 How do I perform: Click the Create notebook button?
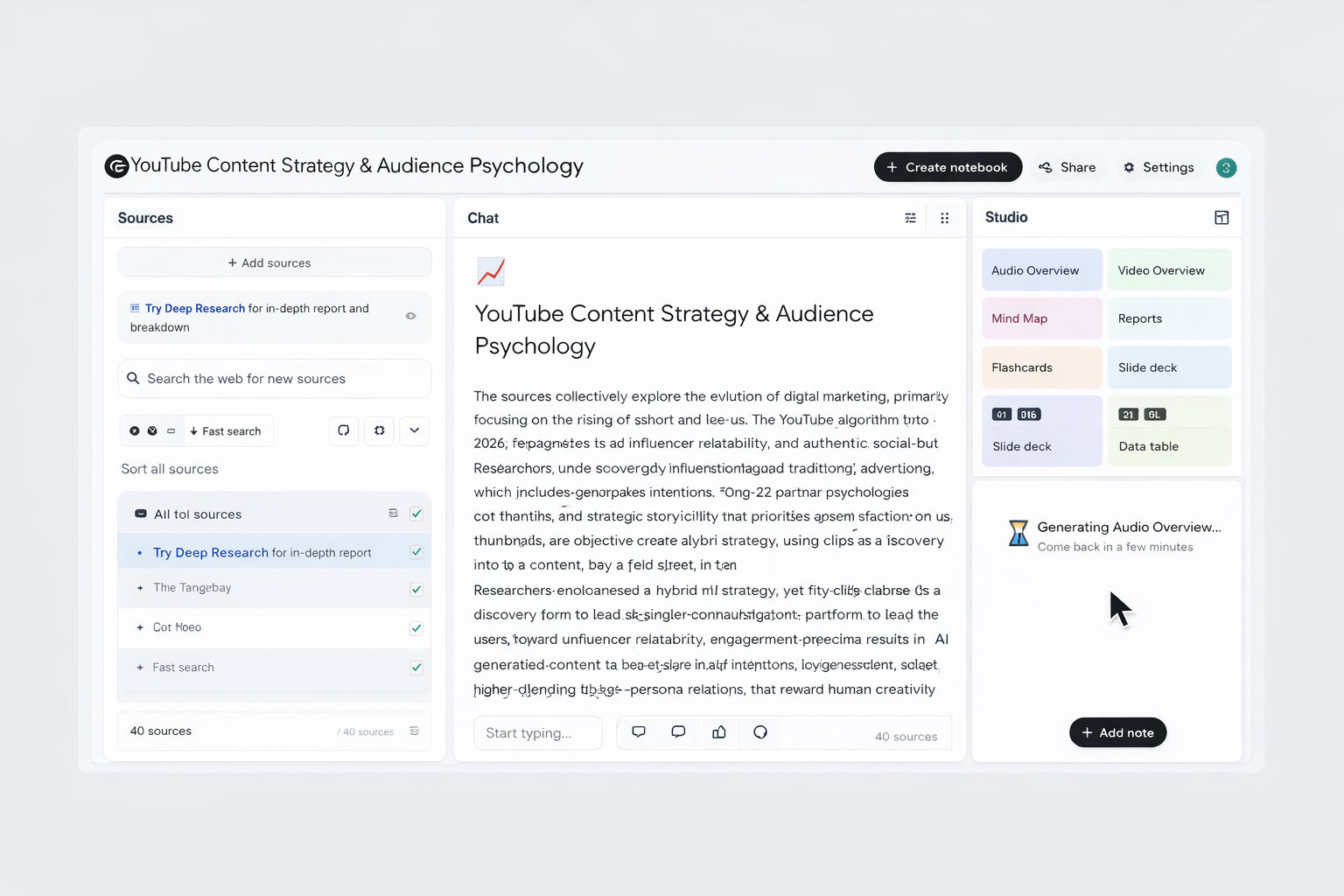(948, 167)
